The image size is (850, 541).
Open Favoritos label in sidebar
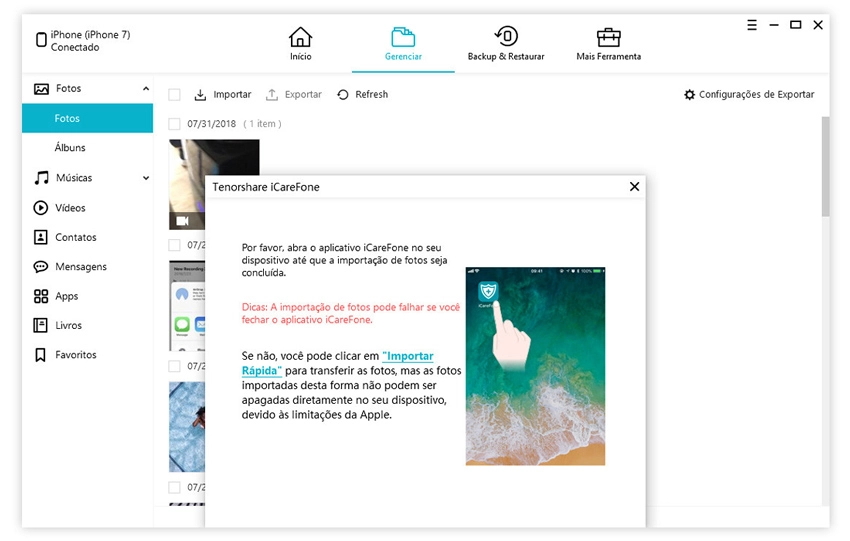(76, 355)
